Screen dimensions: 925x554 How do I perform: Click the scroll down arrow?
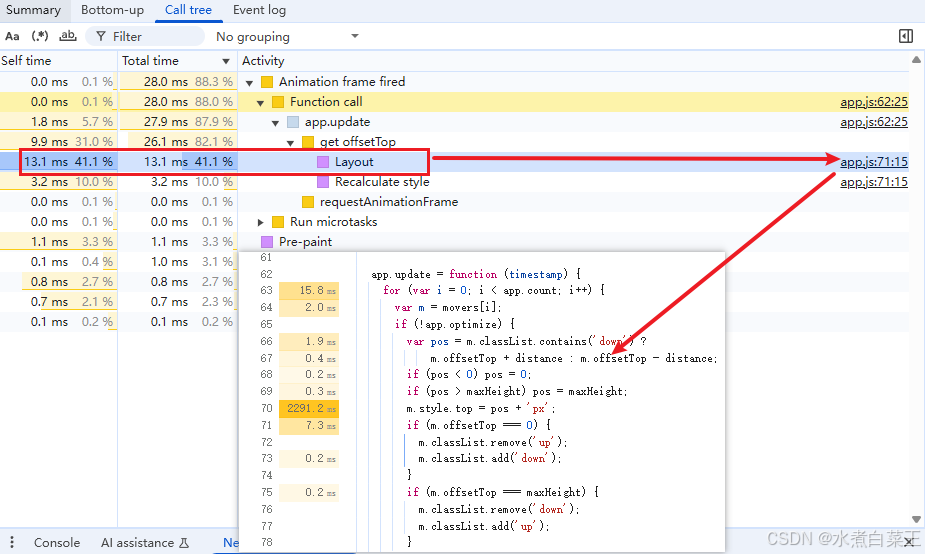coord(916,519)
